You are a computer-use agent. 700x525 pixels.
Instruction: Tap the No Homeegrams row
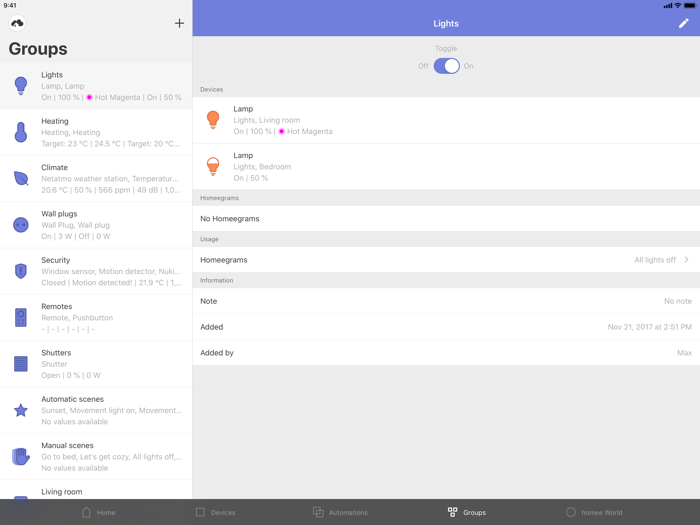tap(446, 218)
